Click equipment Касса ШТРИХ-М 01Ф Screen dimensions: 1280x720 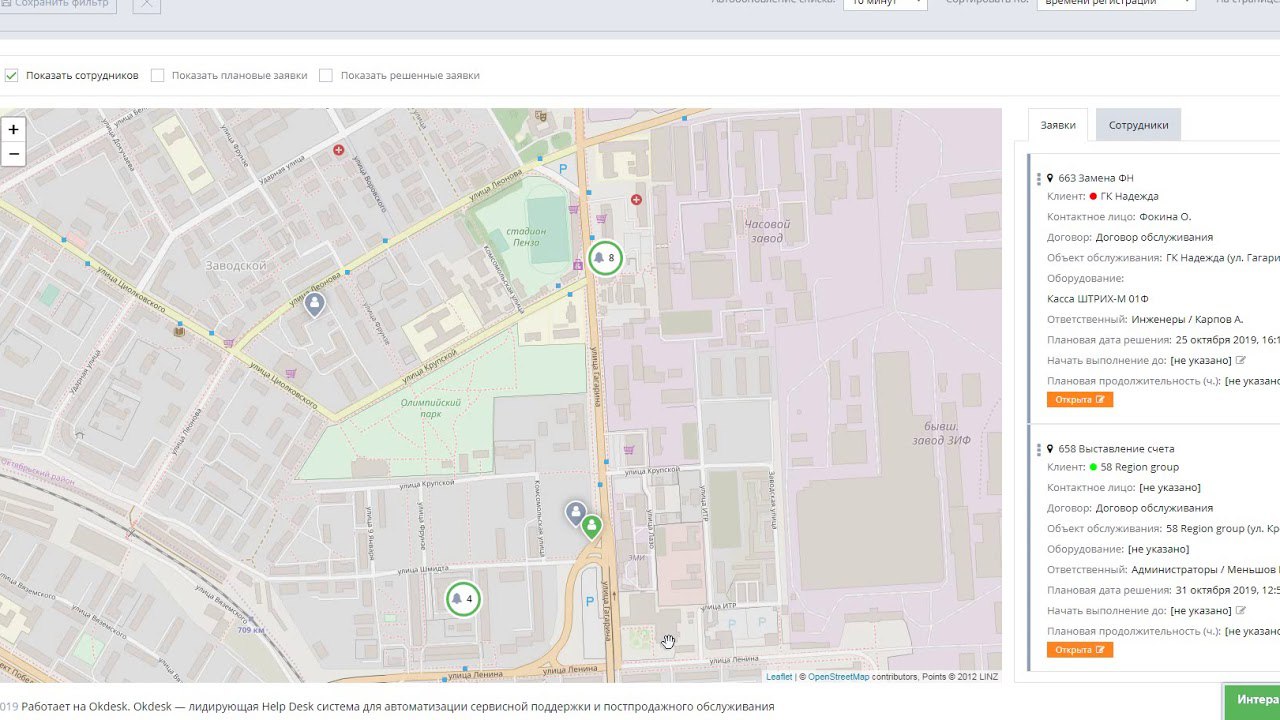point(1098,299)
